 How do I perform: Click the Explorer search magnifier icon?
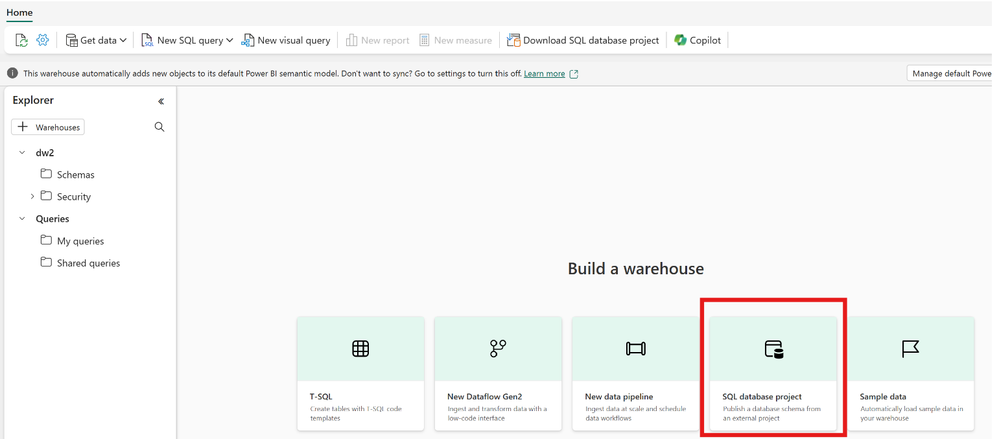pos(159,127)
